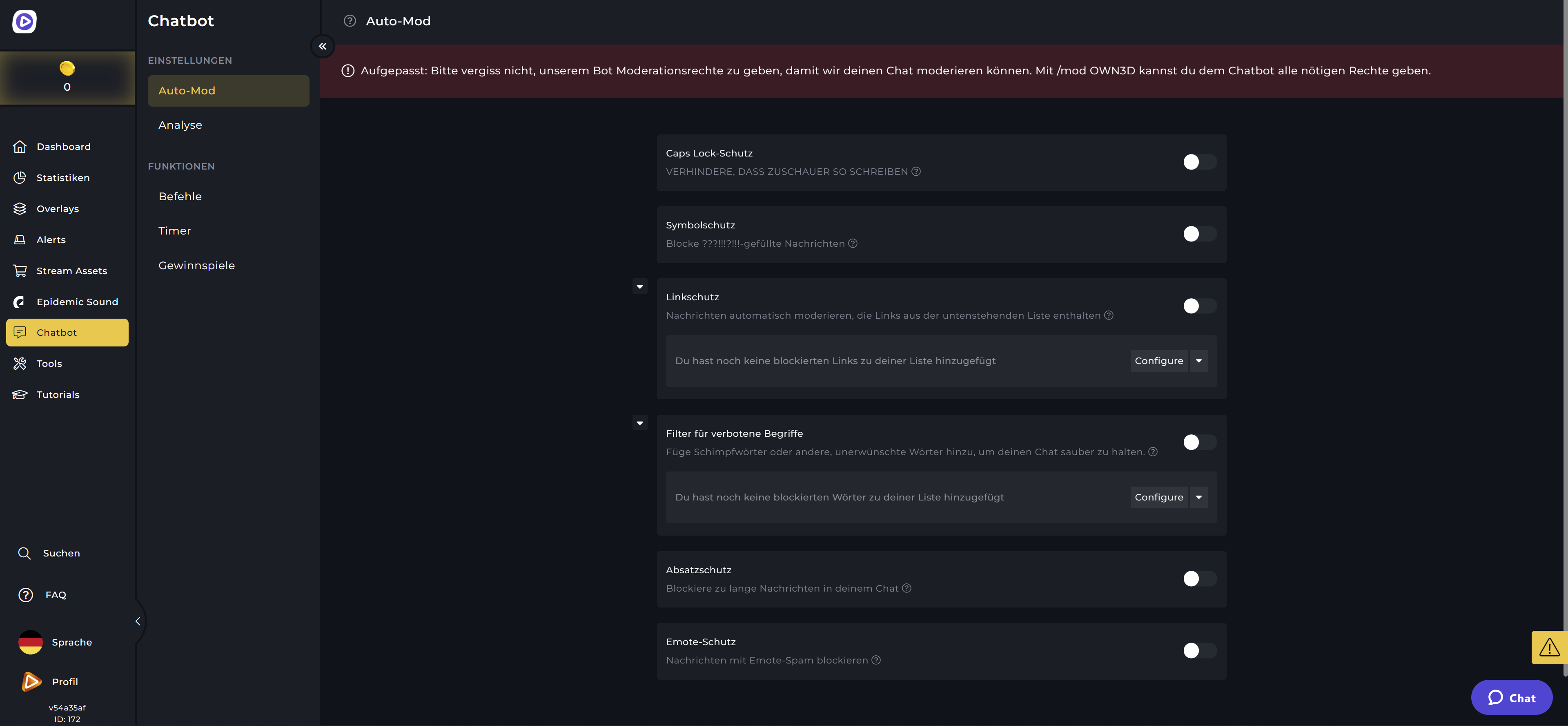Open the Gewinnspiele section
This screenshot has width=1568, height=726.
tap(196, 265)
